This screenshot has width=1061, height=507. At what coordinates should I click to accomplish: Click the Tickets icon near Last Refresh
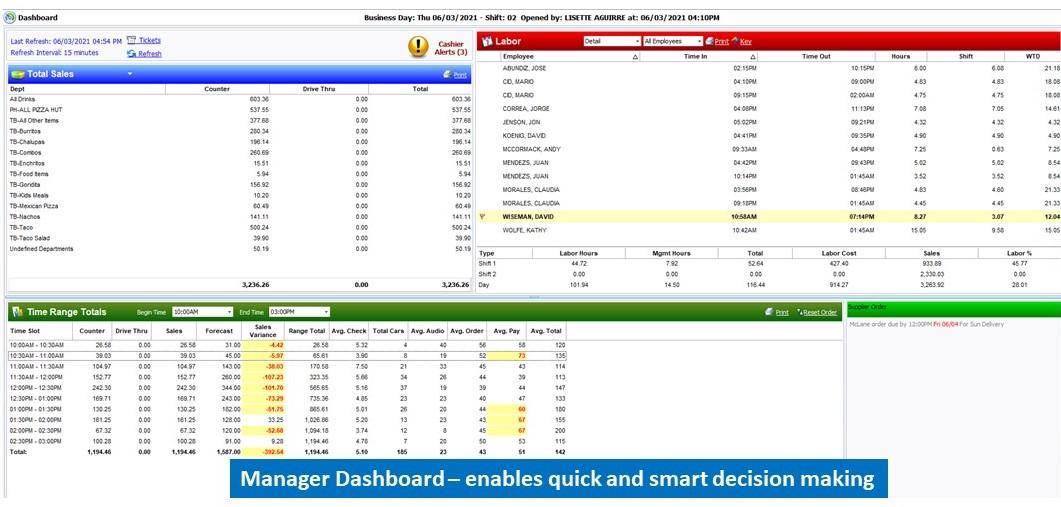pyautogui.click(x=131, y=41)
